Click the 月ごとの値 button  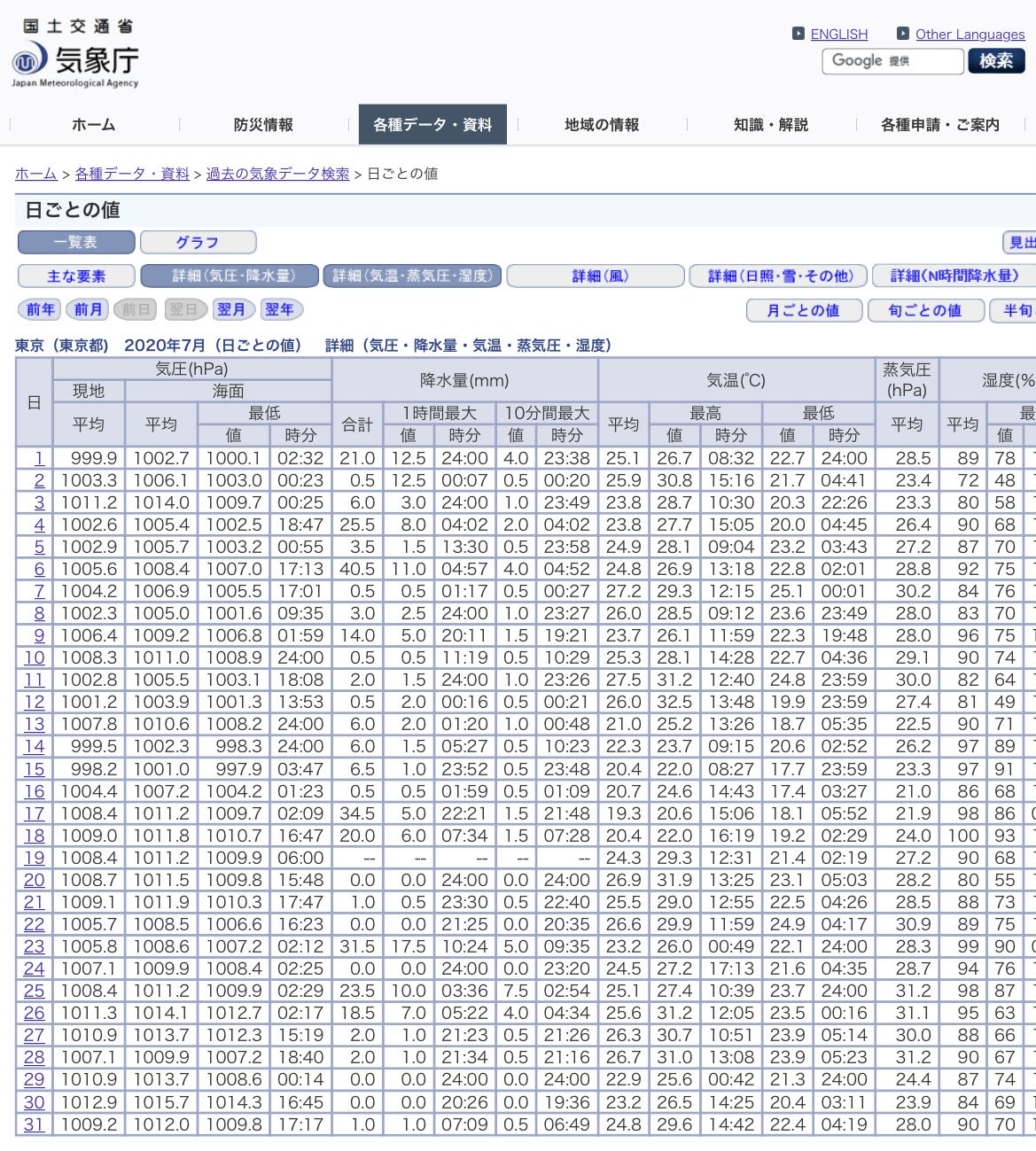click(803, 310)
